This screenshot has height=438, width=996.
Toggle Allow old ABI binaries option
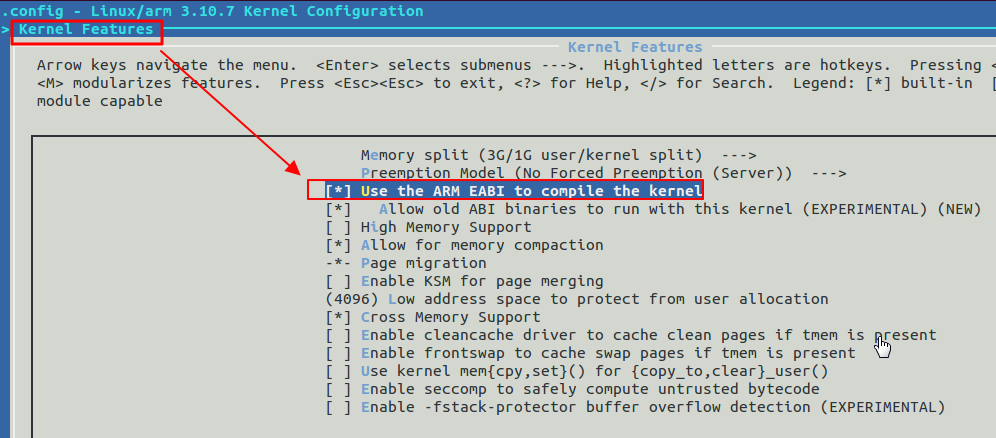(x=653, y=209)
